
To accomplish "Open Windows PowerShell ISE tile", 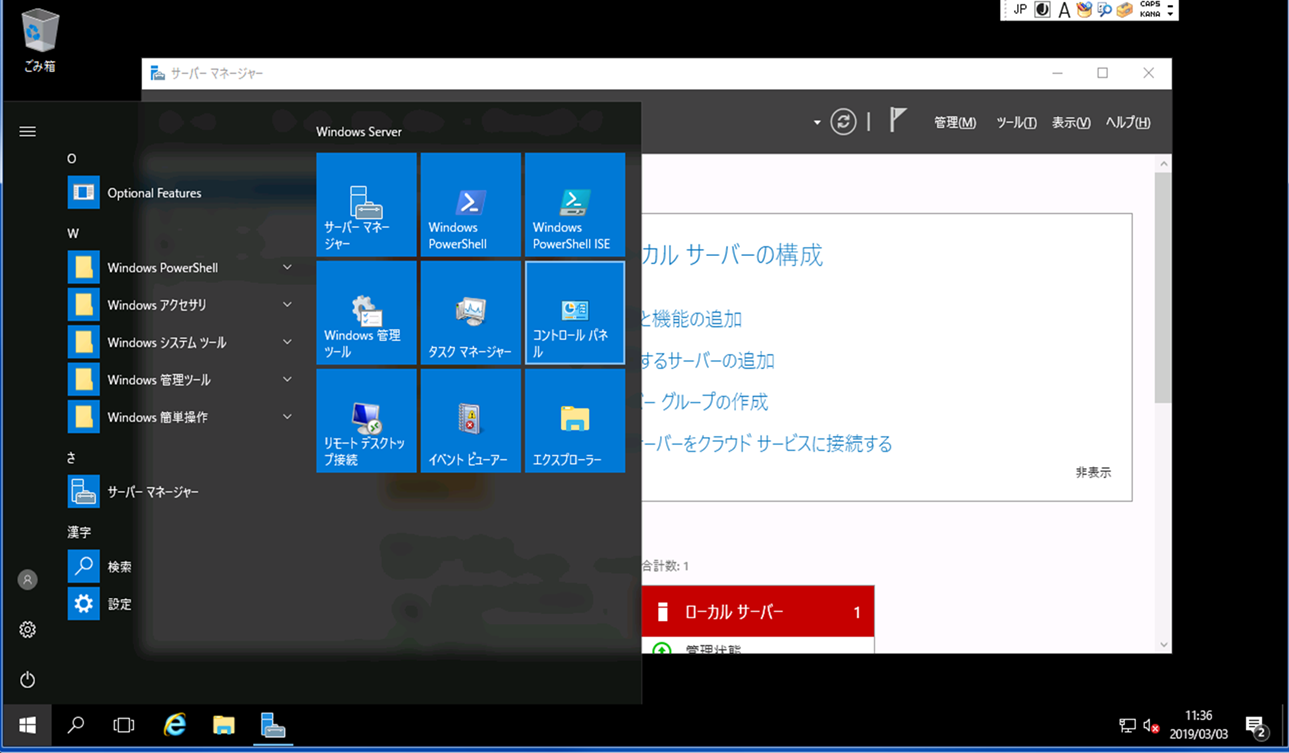I will (575, 204).
